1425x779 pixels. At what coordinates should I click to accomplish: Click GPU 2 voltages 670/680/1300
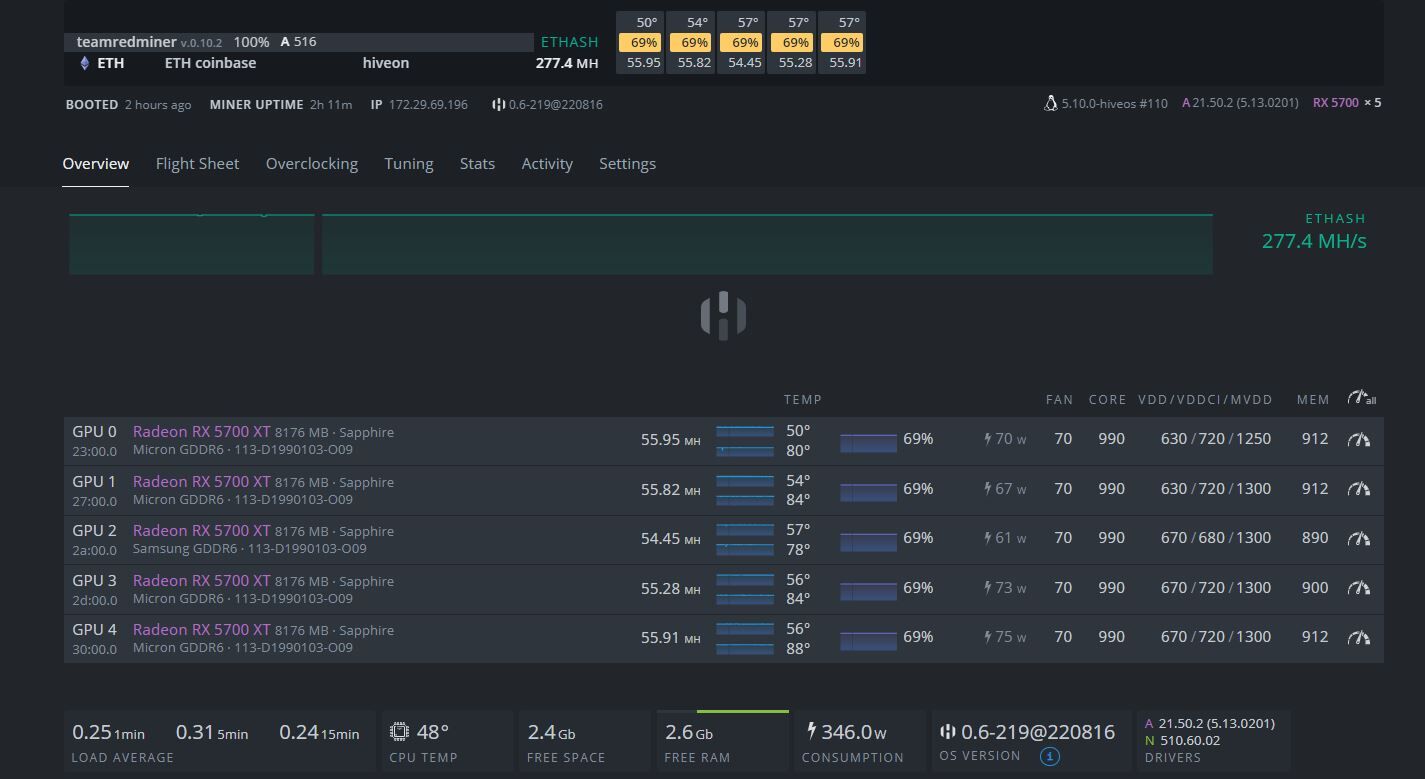[x=1216, y=538]
